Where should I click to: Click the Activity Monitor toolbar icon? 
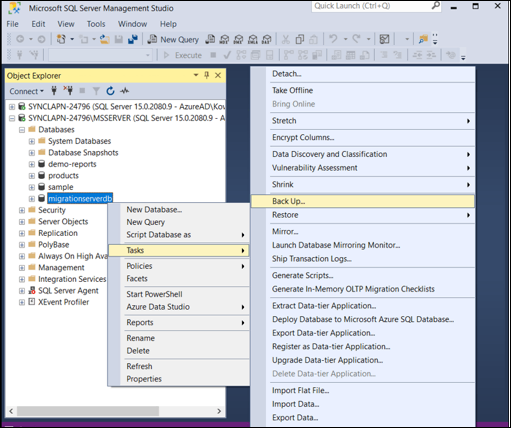[384, 39]
